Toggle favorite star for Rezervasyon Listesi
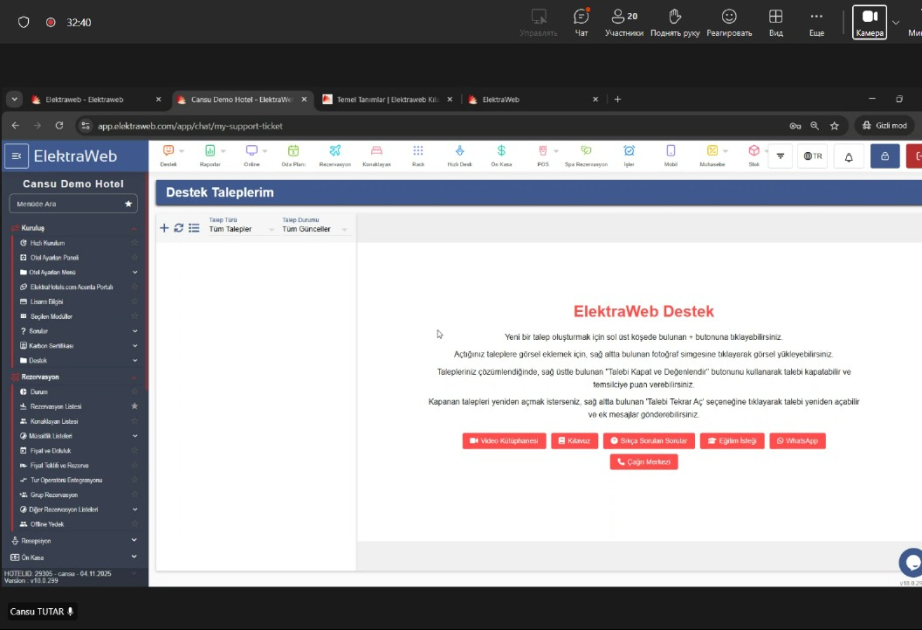 [x=134, y=406]
